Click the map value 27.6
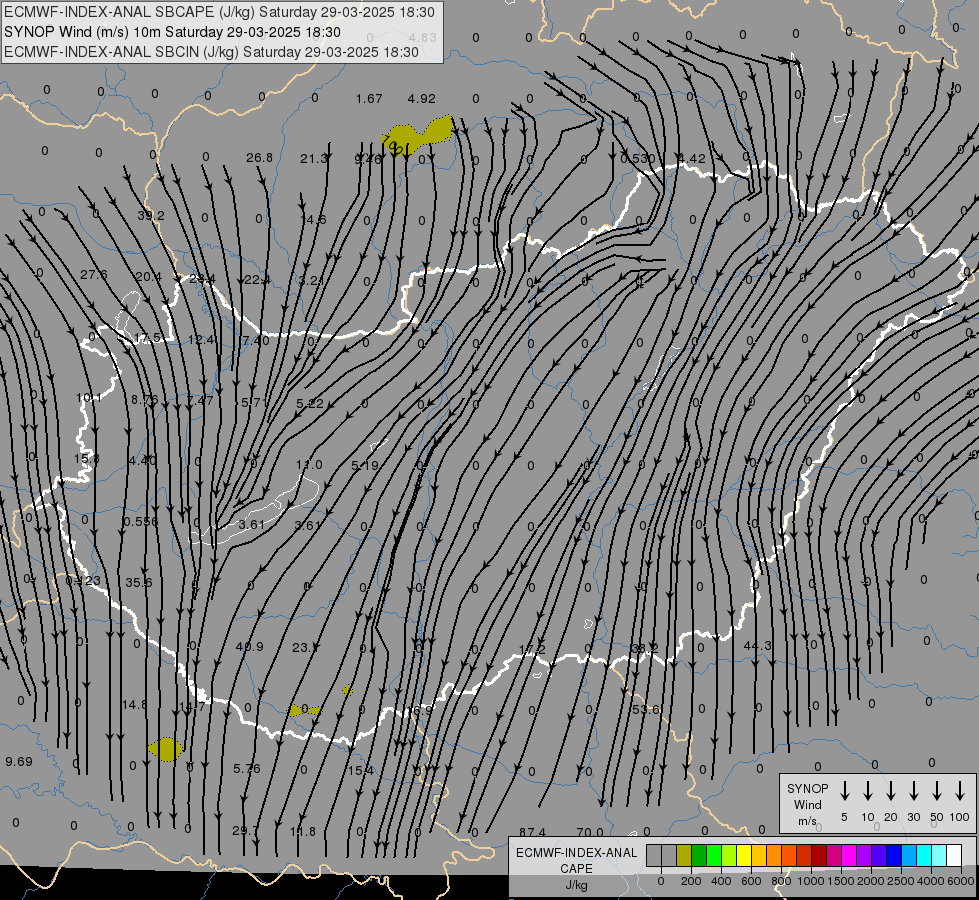Image resolution: width=979 pixels, height=900 pixels. [x=94, y=275]
